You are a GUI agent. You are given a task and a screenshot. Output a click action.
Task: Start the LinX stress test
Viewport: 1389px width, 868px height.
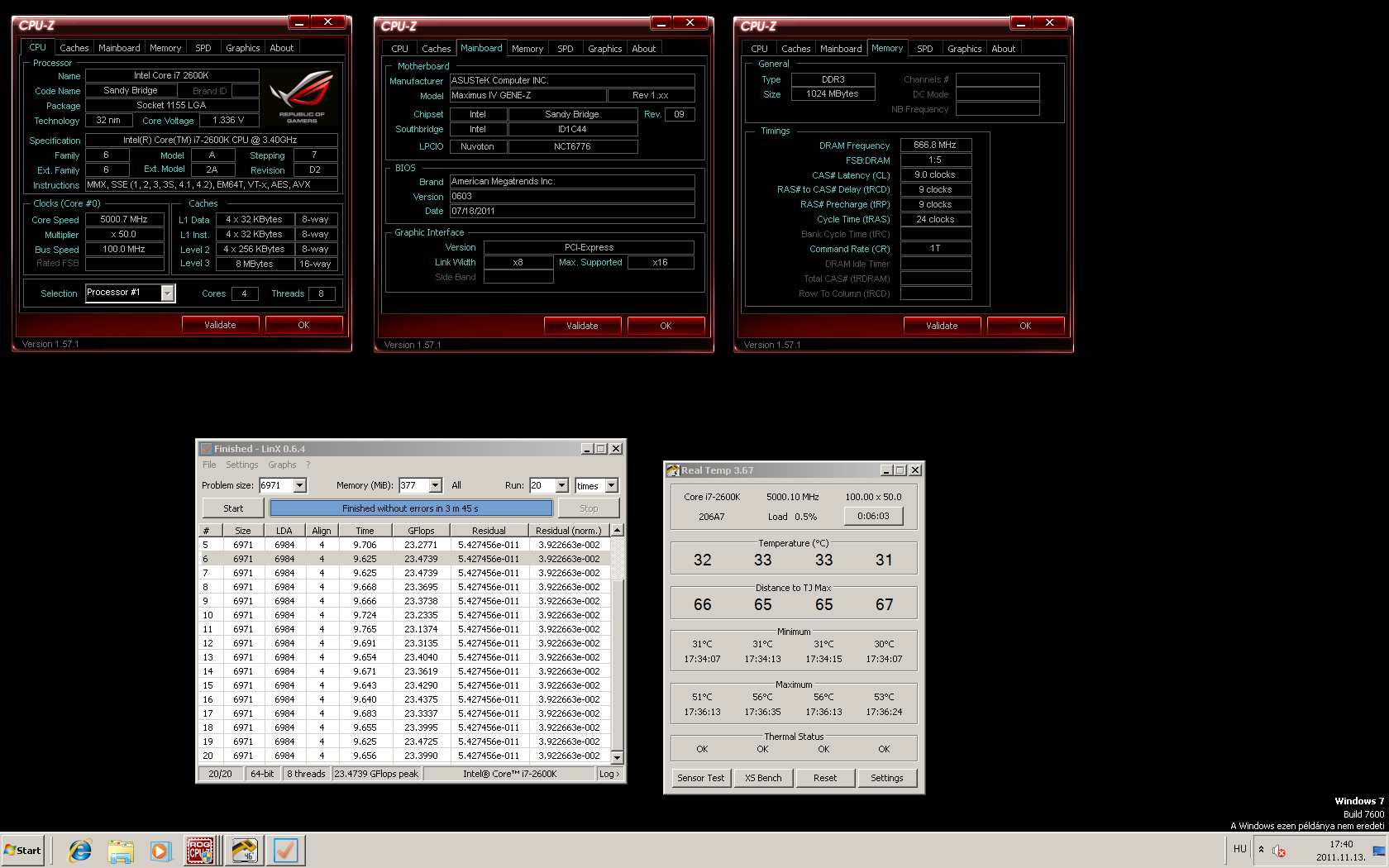[233, 508]
